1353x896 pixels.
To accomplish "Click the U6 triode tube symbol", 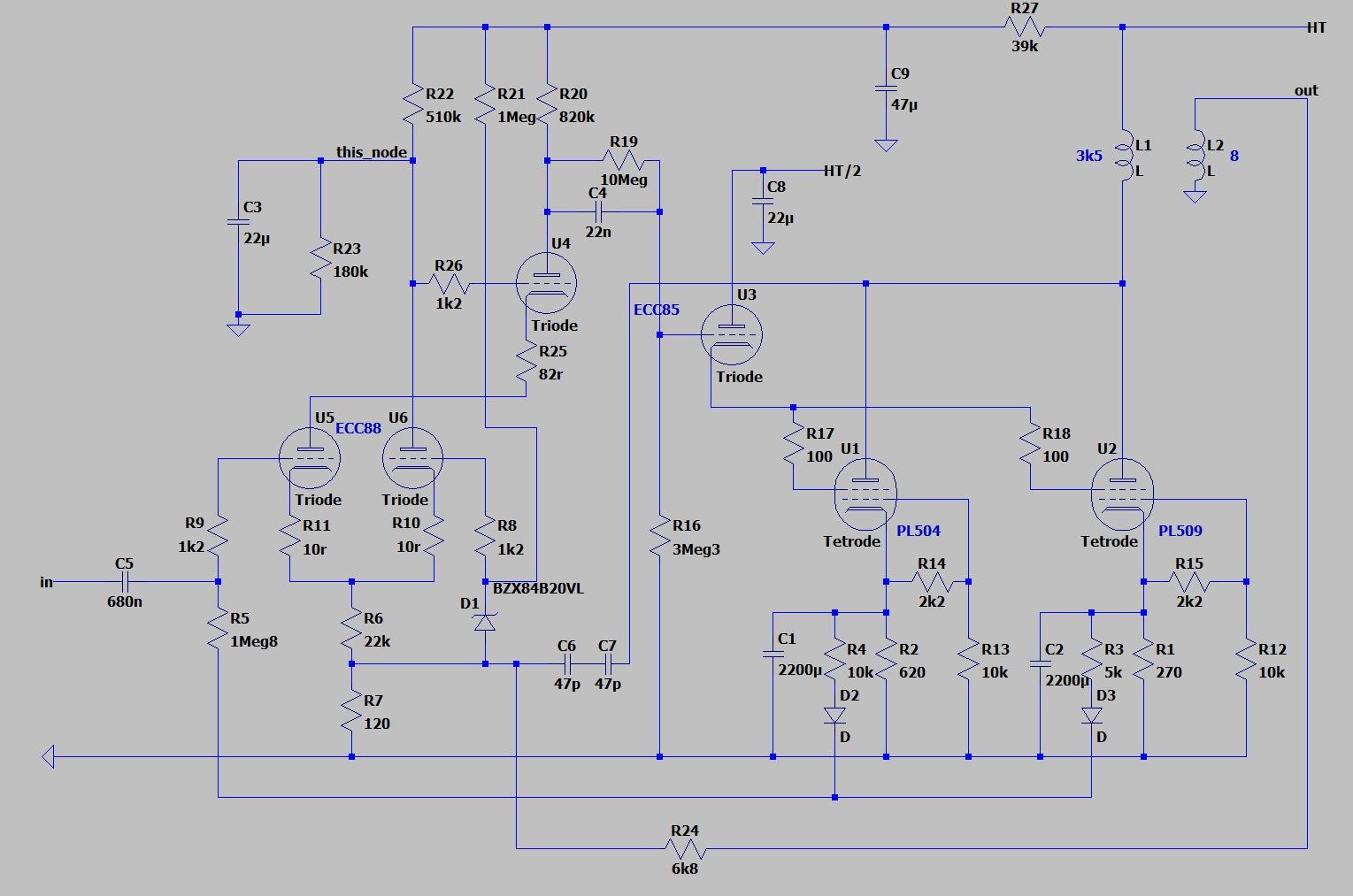I will (412, 458).
